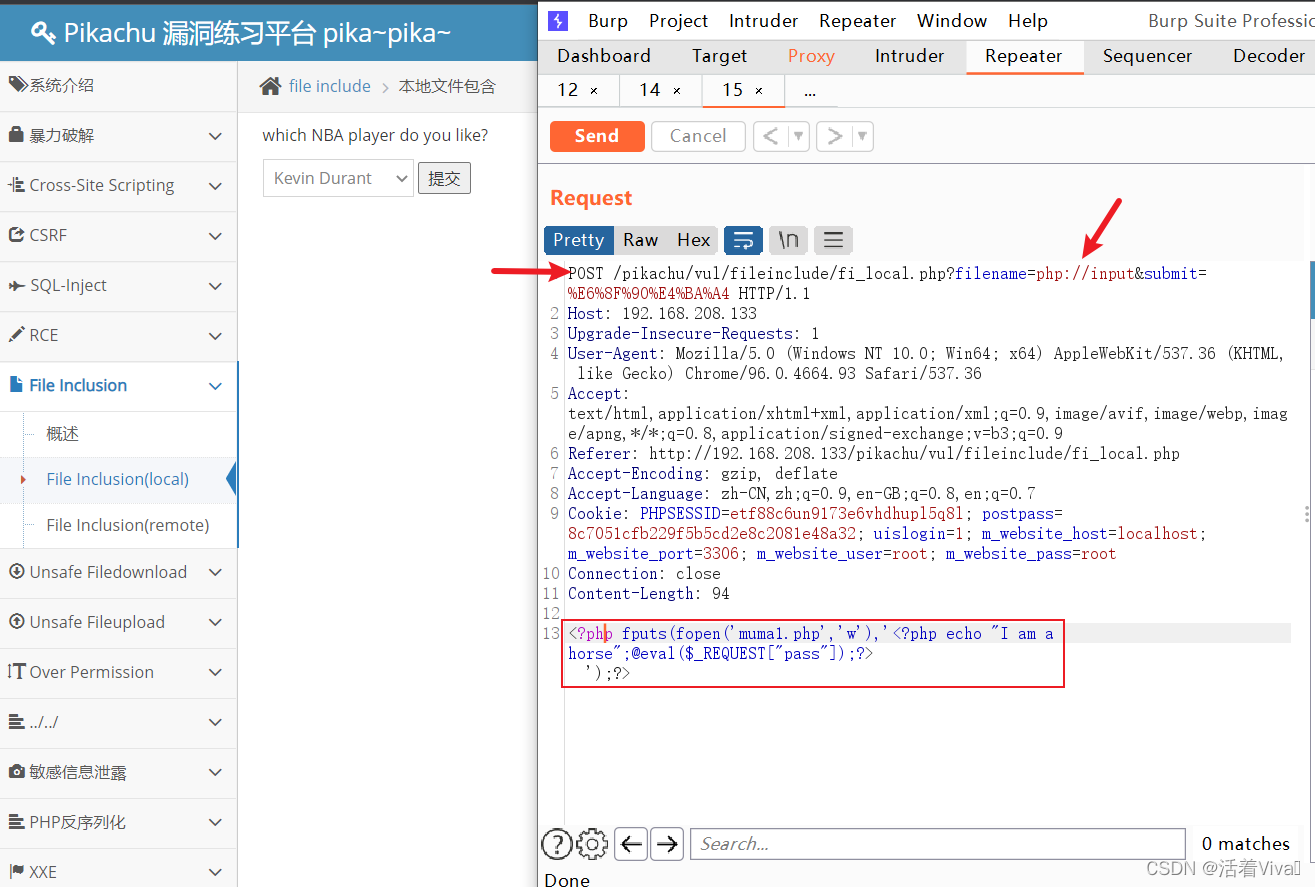Click the history forward arrow button
This screenshot has height=887, width=1315.
pyautogui.click(x=834, y=136)
